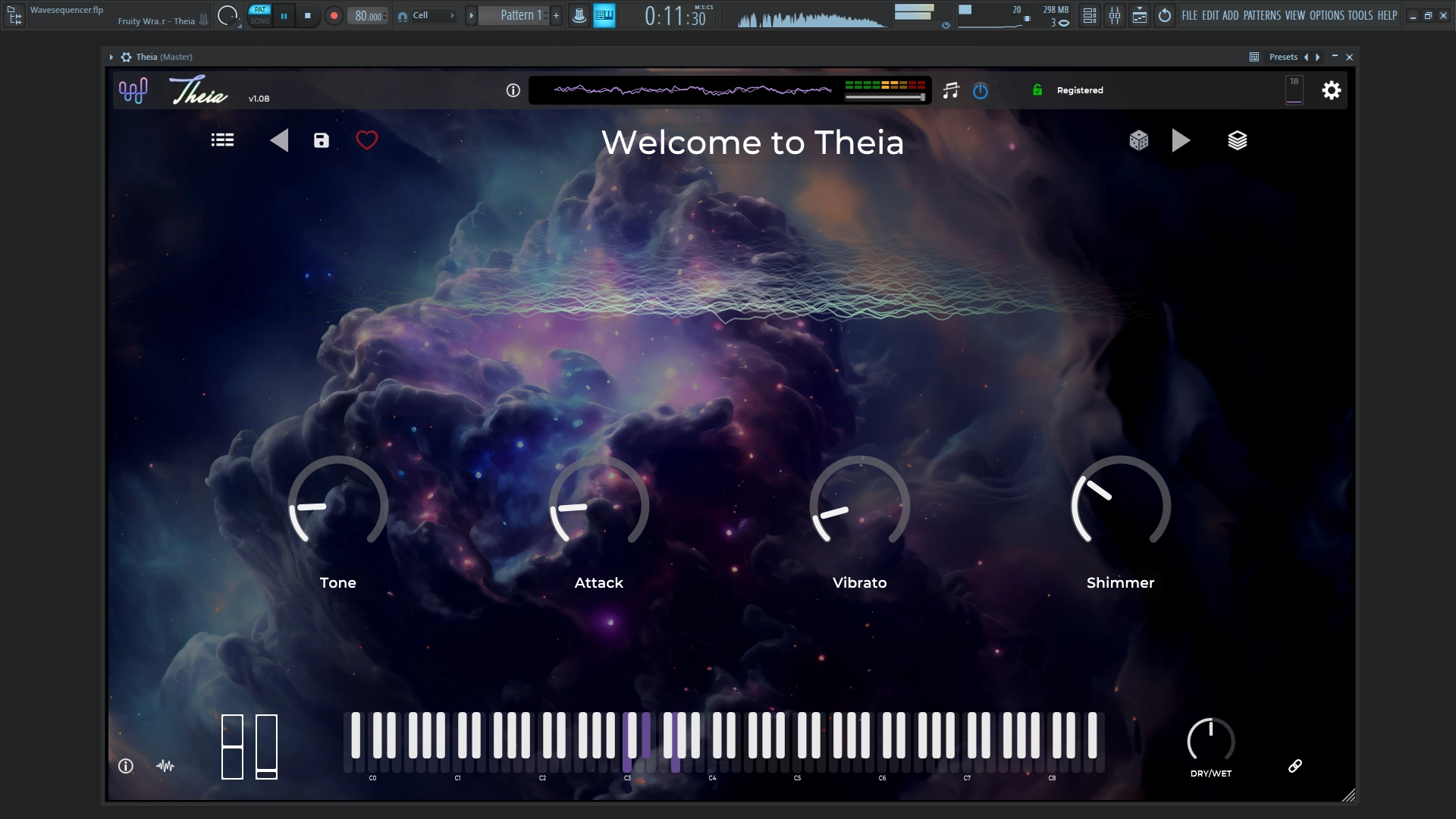The image size is (1456, 819).
Task: Click the info icon at bottom left
Action: coord(126,766)
